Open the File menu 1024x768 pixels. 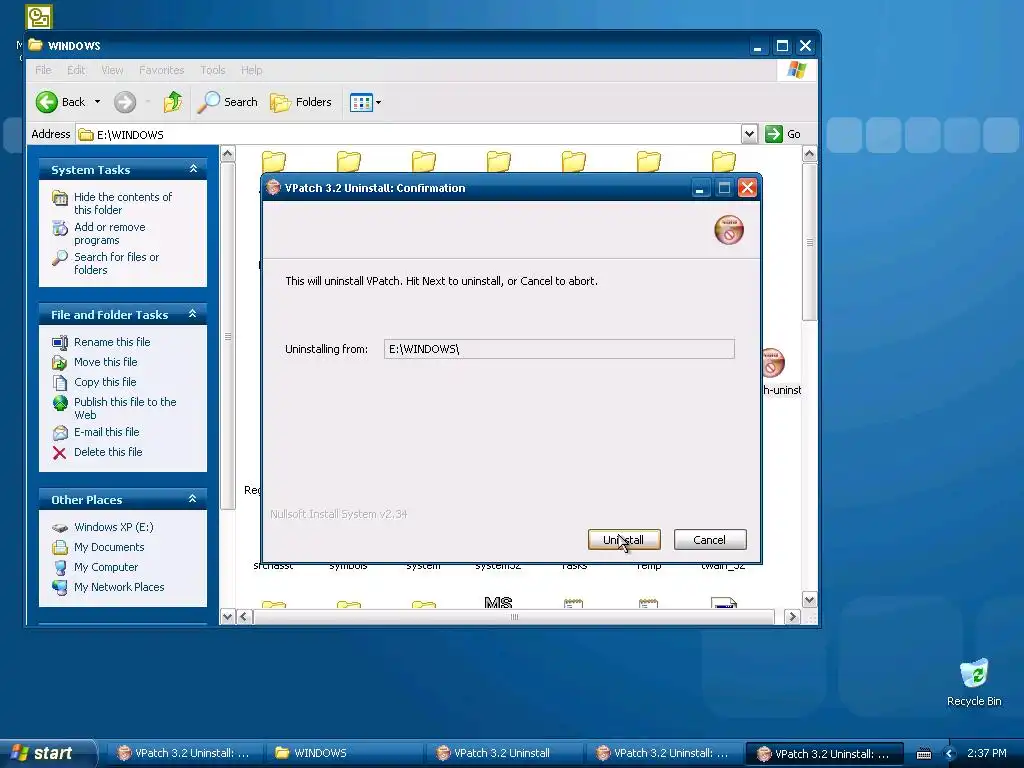tap(43, 70)
